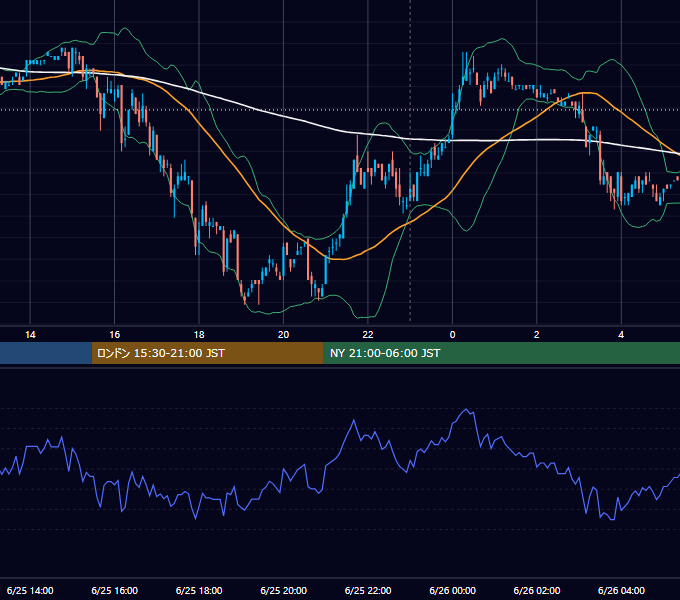The height and width of the screenshot is (600, 680).
Task: Click the 20 hour label on price chart axis
Action: tap(283, 335)
